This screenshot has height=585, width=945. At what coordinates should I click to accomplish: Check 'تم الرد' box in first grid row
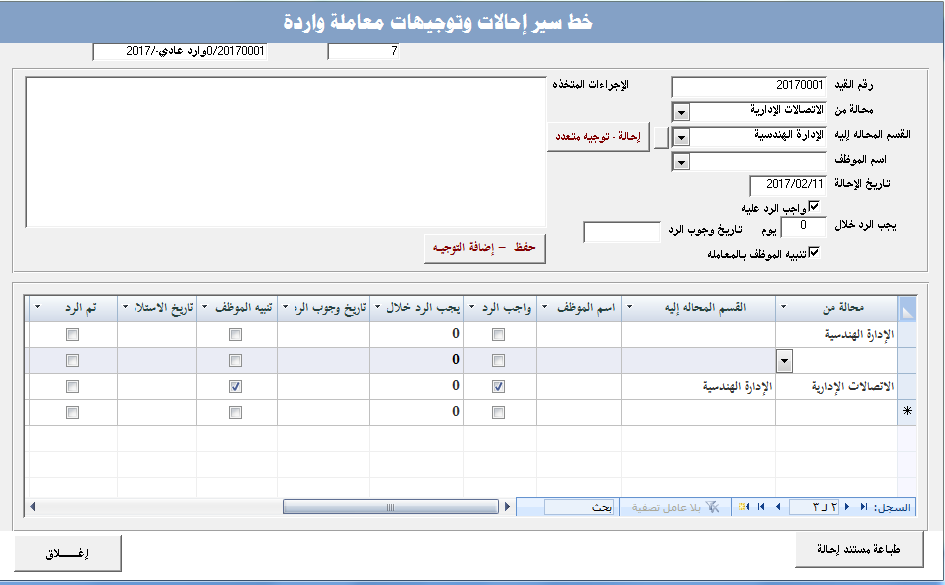tap(72, 335)
